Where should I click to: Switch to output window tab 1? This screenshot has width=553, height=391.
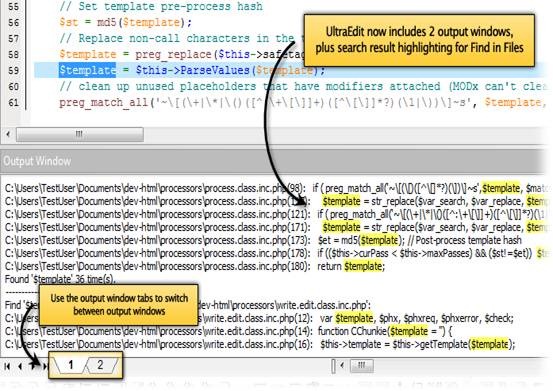click(x=71, y=365)
